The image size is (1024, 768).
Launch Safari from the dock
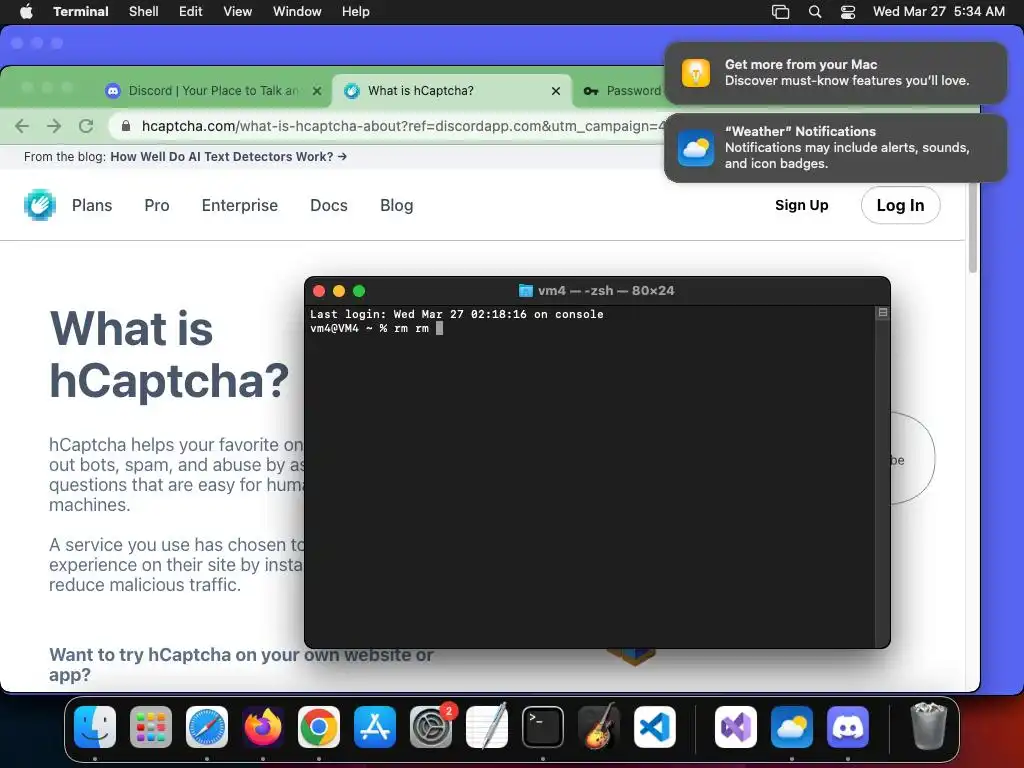tap(207, 727)
